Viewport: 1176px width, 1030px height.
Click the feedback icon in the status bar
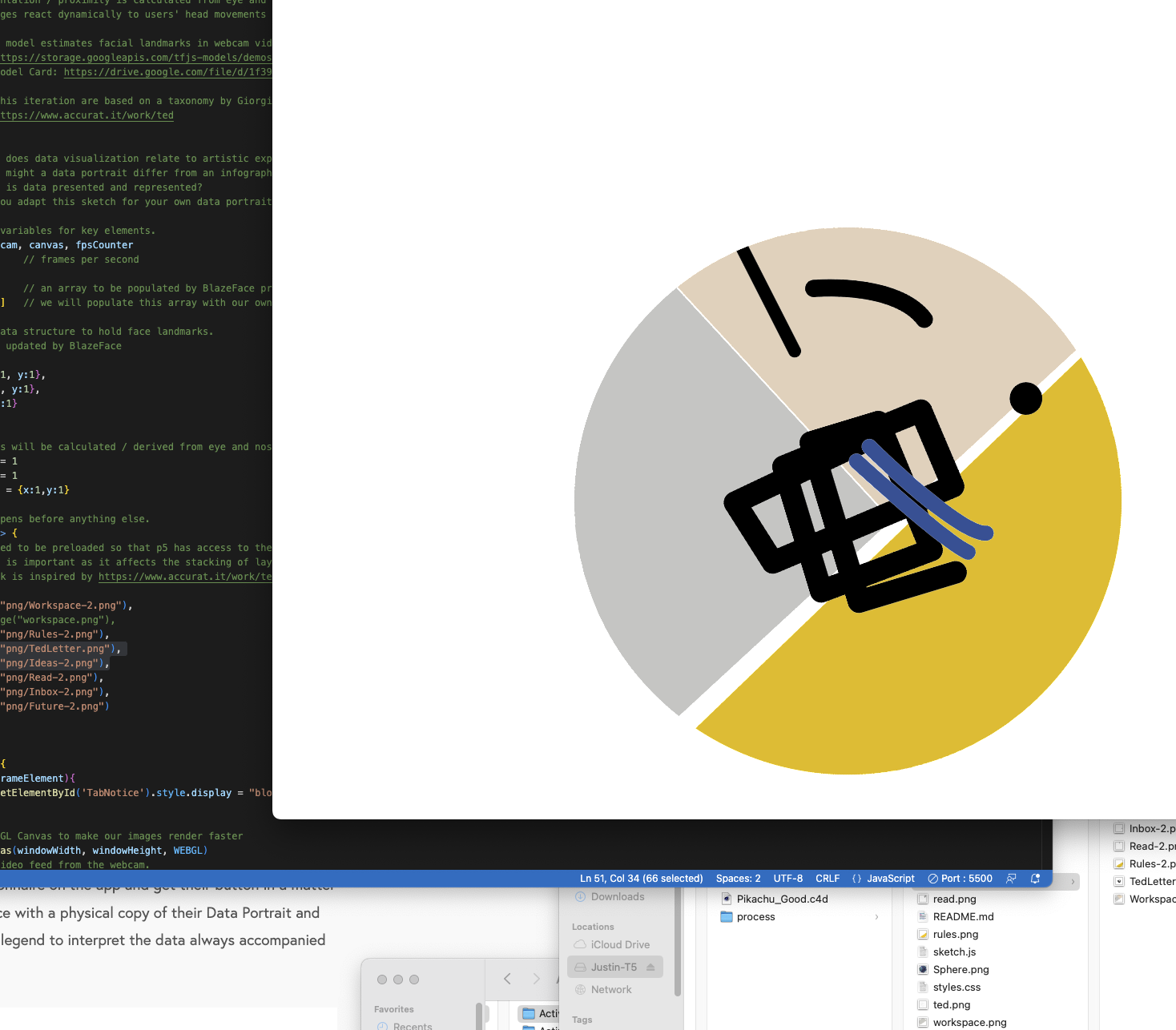[1012, 879]
